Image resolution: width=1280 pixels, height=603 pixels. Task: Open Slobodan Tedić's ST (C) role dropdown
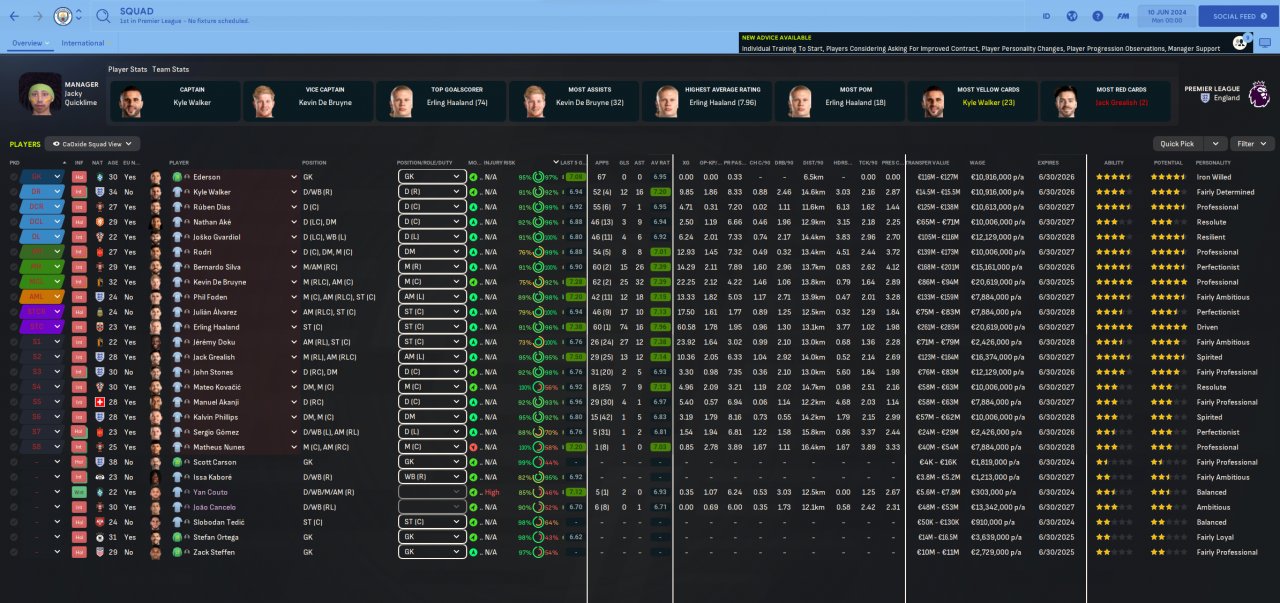[432, 522]
